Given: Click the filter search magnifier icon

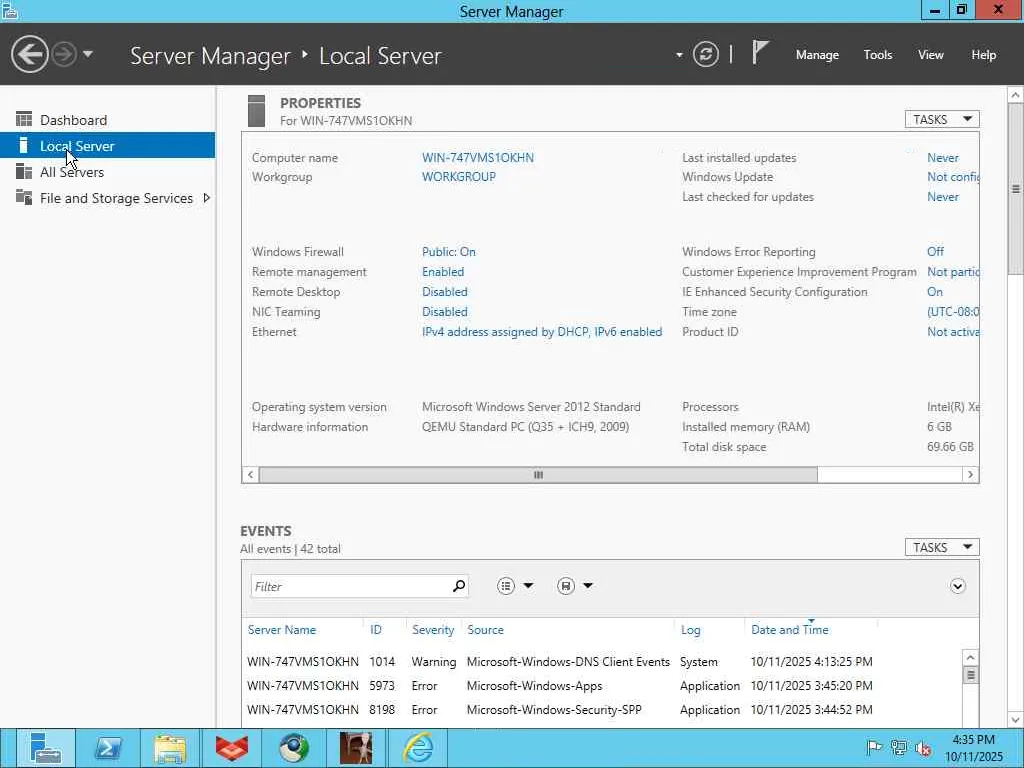Looking at the screenshot, I should click(459, 586).
